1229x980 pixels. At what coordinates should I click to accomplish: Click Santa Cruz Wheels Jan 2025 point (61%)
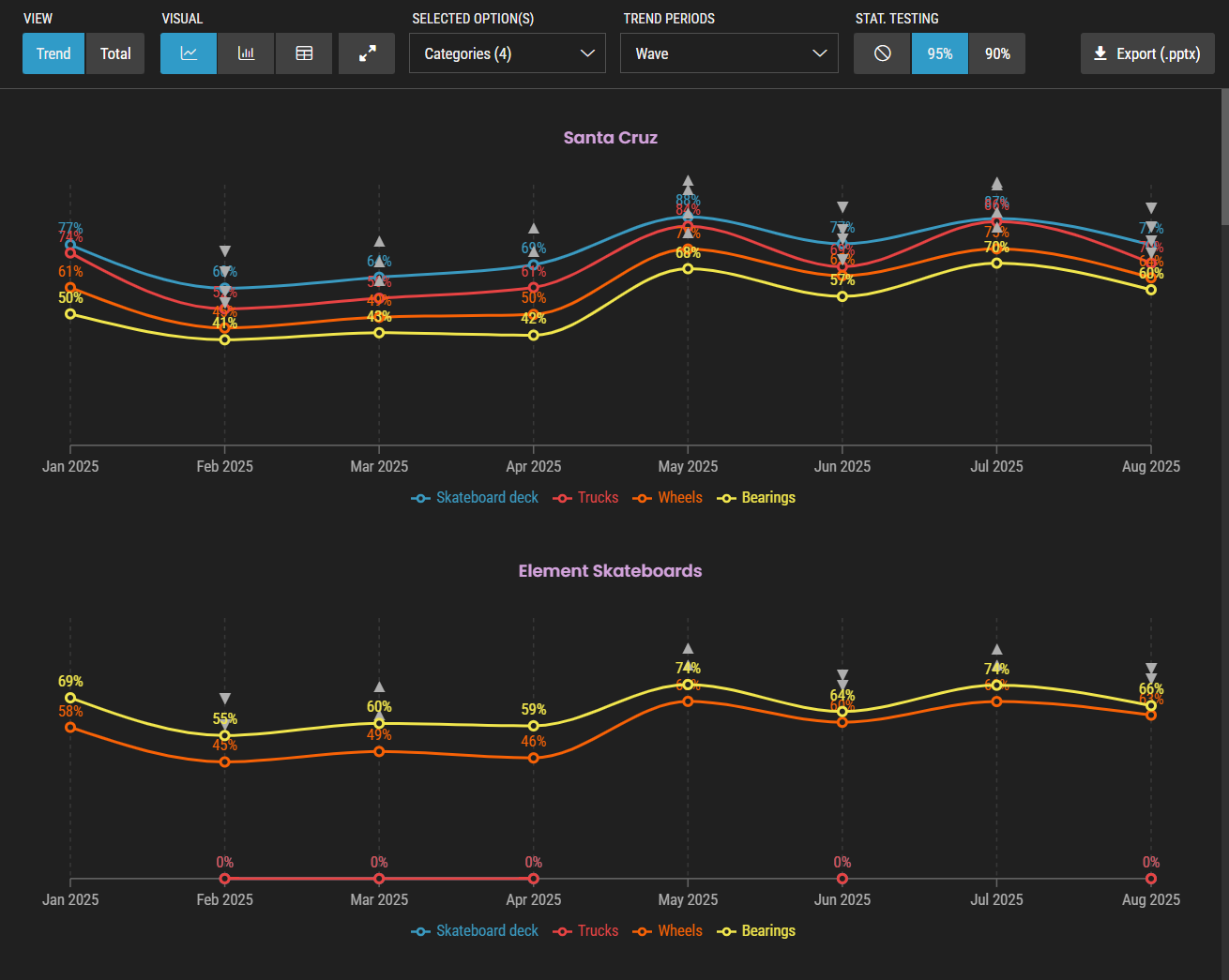pos(70,288)
